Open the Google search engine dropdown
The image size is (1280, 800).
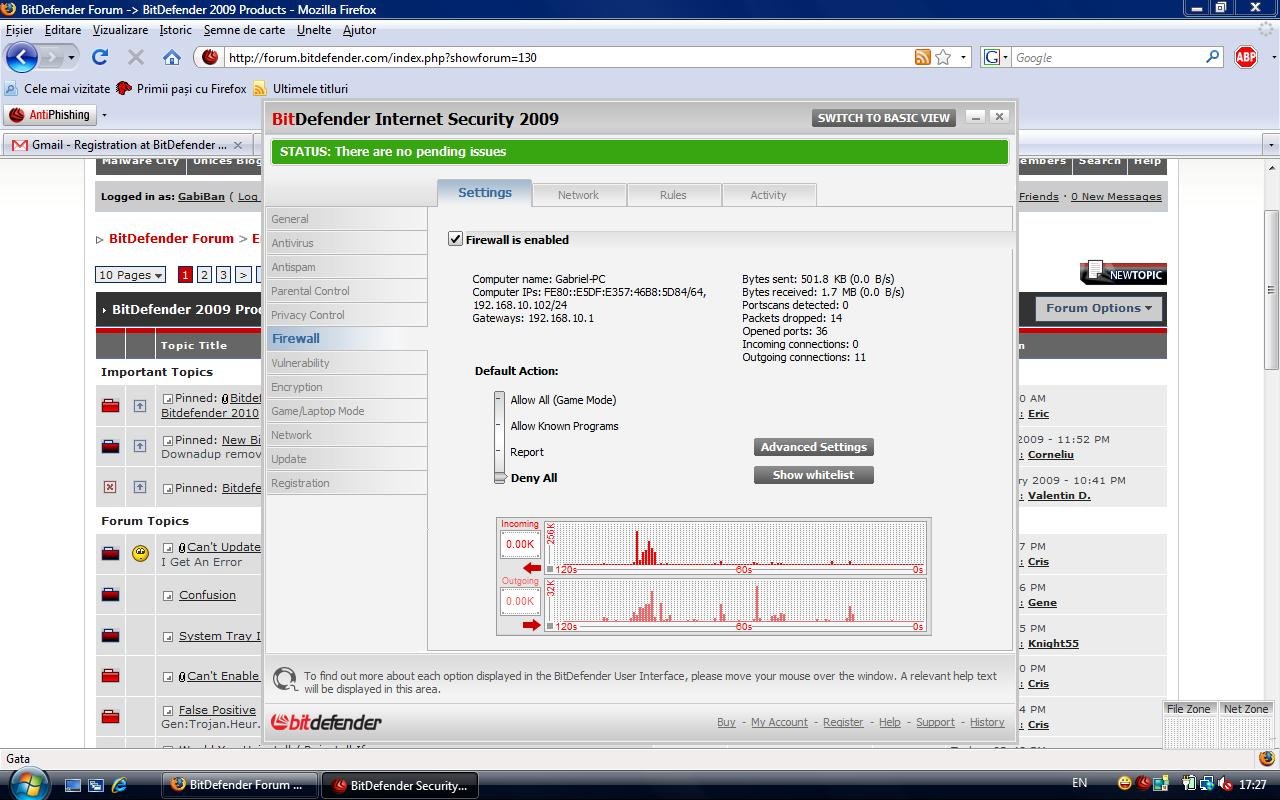pos(996,57)
